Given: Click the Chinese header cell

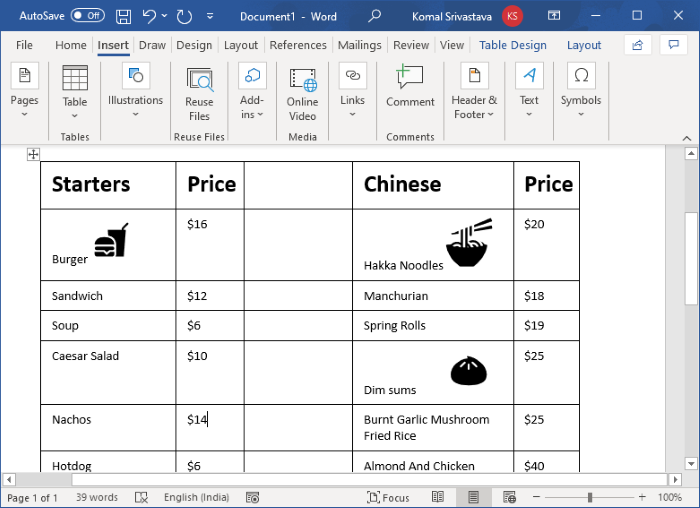Looking at the screenshot, I should pos(433,185).
